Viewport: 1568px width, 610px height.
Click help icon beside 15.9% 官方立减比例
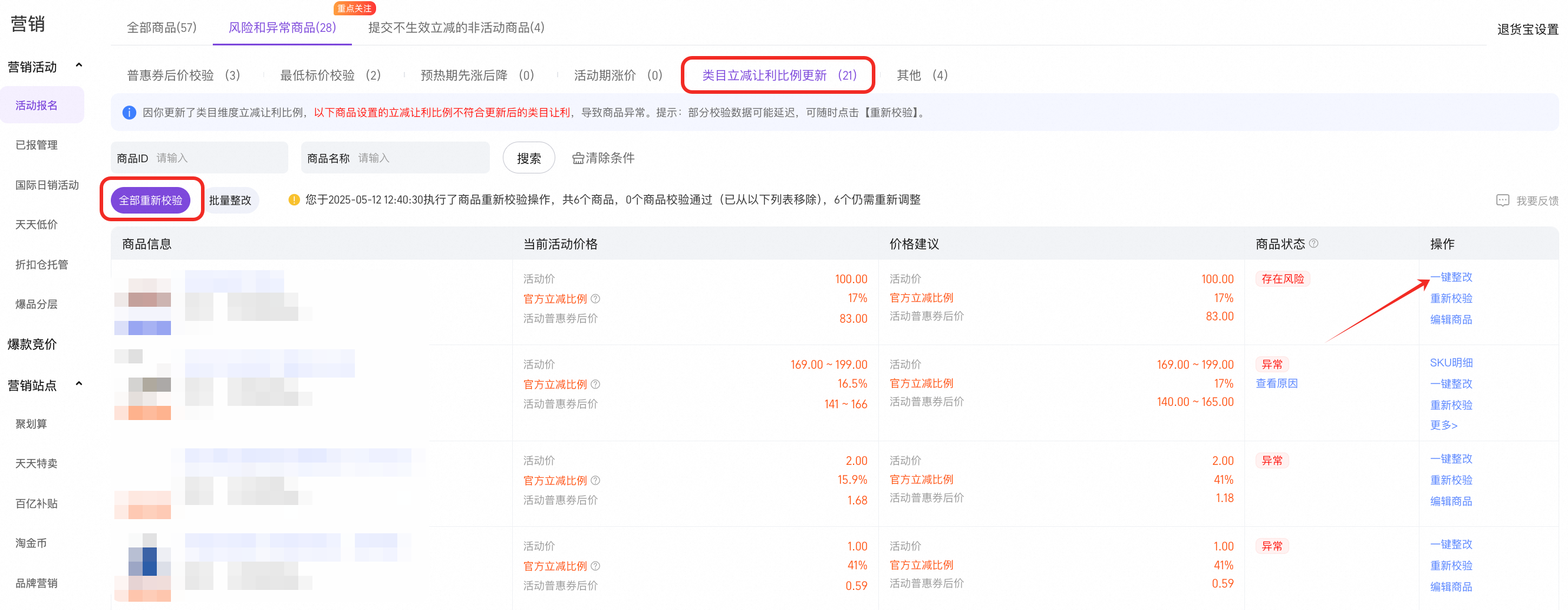pos(595,480)
